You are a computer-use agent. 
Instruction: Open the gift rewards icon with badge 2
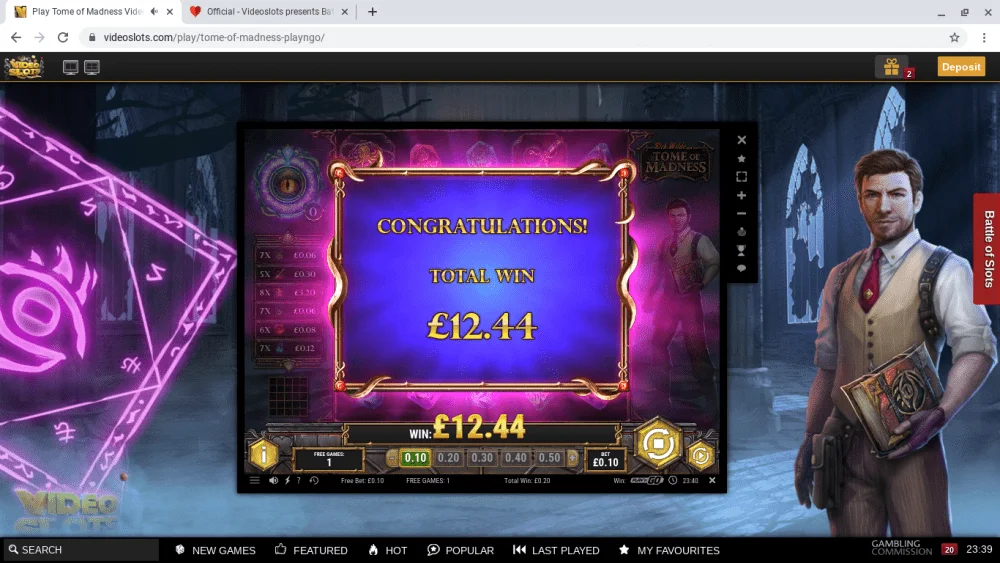click(x=892, y=66)
